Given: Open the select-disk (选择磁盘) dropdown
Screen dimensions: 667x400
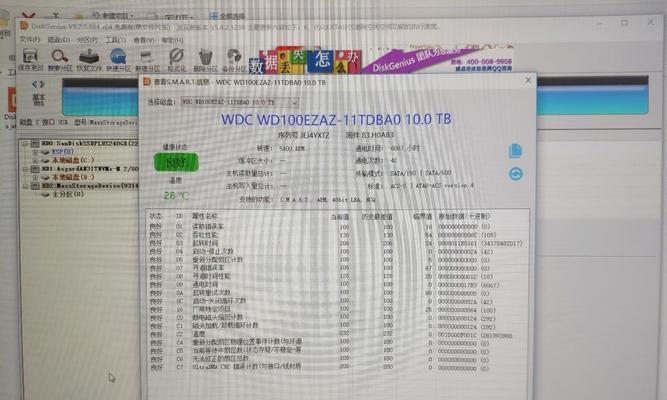Looking at the screenshot, I should (x=240, y=102).
